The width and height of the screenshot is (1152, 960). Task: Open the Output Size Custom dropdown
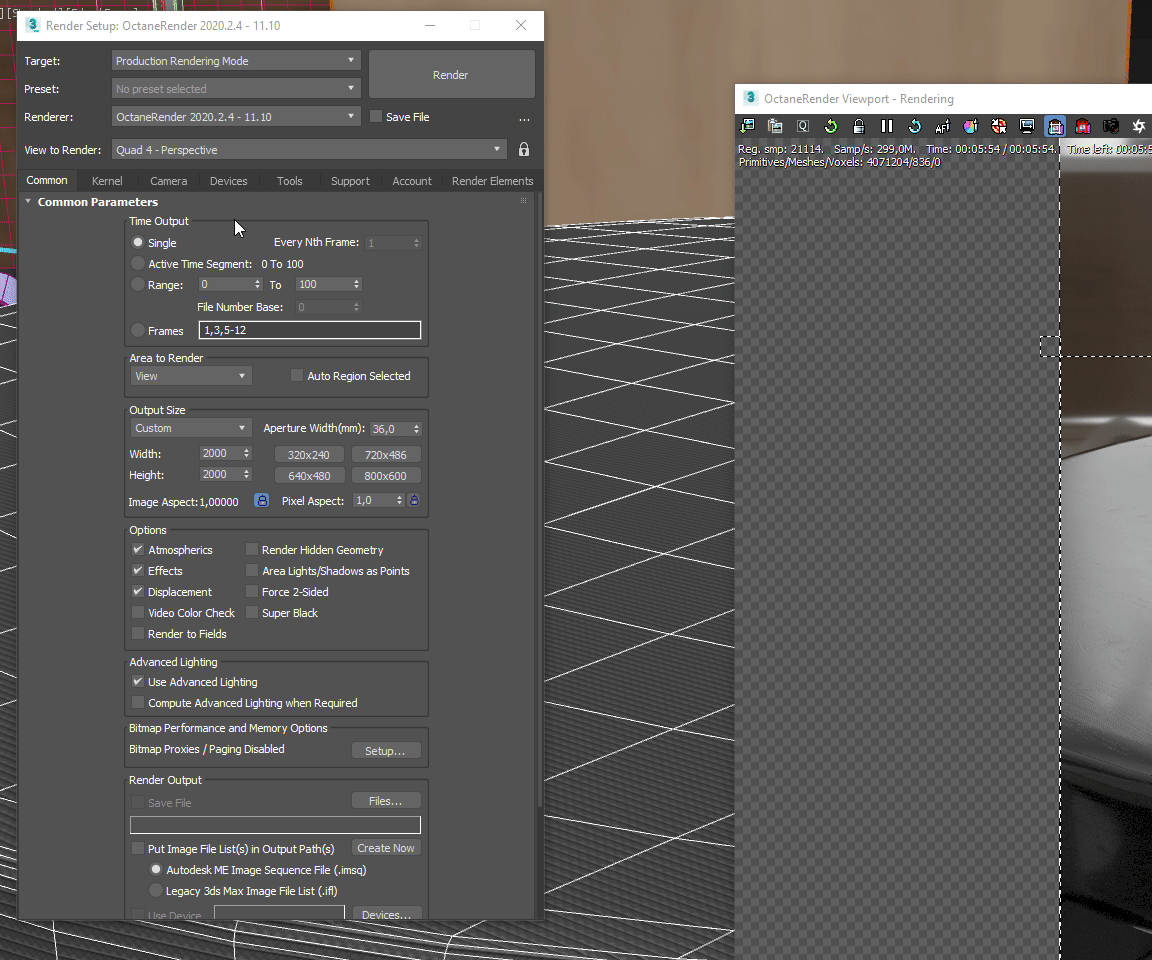coord(191,428)
